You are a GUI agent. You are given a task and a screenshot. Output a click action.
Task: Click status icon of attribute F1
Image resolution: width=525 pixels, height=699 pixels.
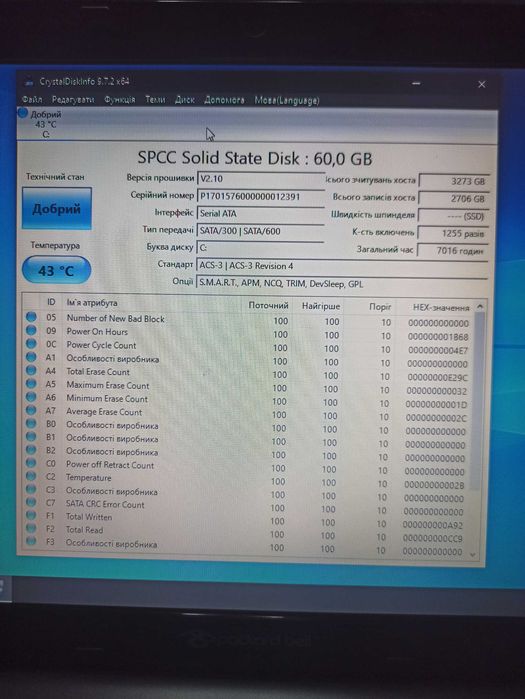coord(31,515)
